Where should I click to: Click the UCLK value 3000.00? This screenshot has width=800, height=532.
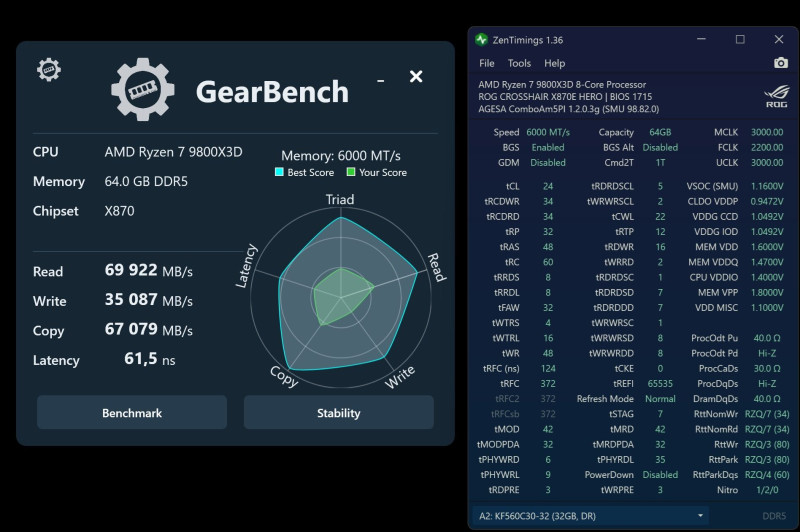(x=767, y=163)
